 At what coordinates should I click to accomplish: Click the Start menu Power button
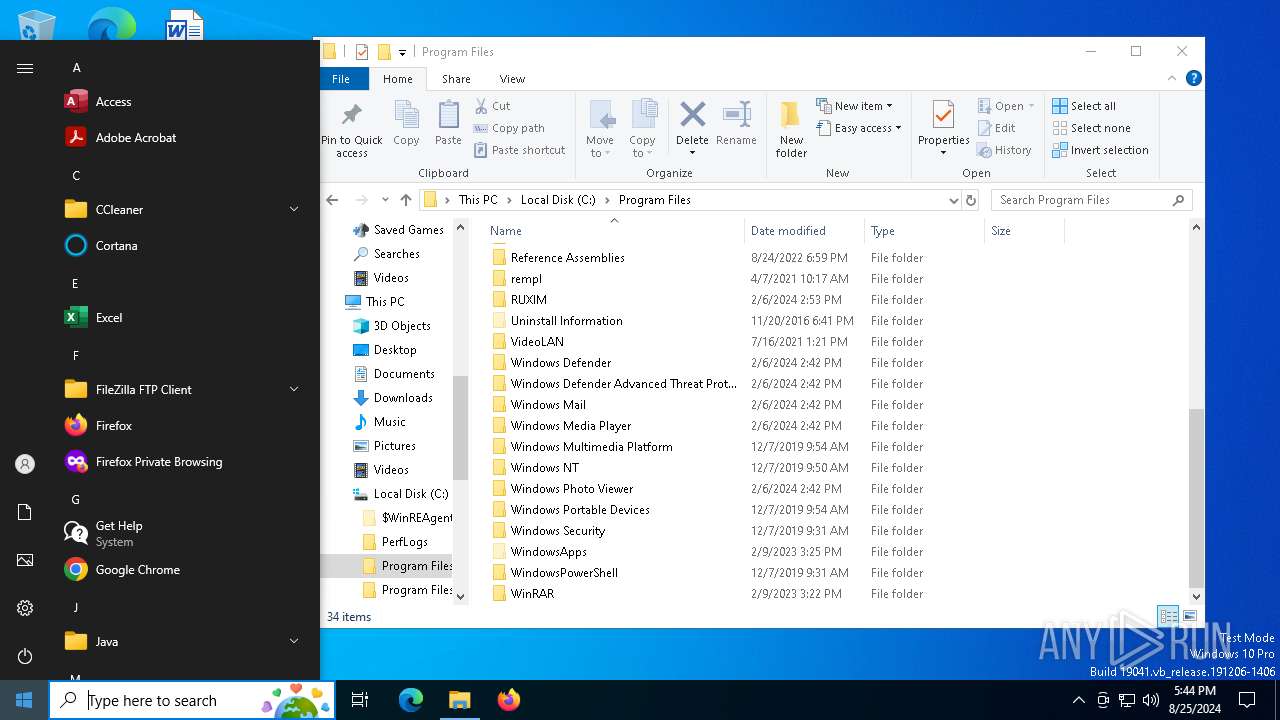(x=25, y=656)
